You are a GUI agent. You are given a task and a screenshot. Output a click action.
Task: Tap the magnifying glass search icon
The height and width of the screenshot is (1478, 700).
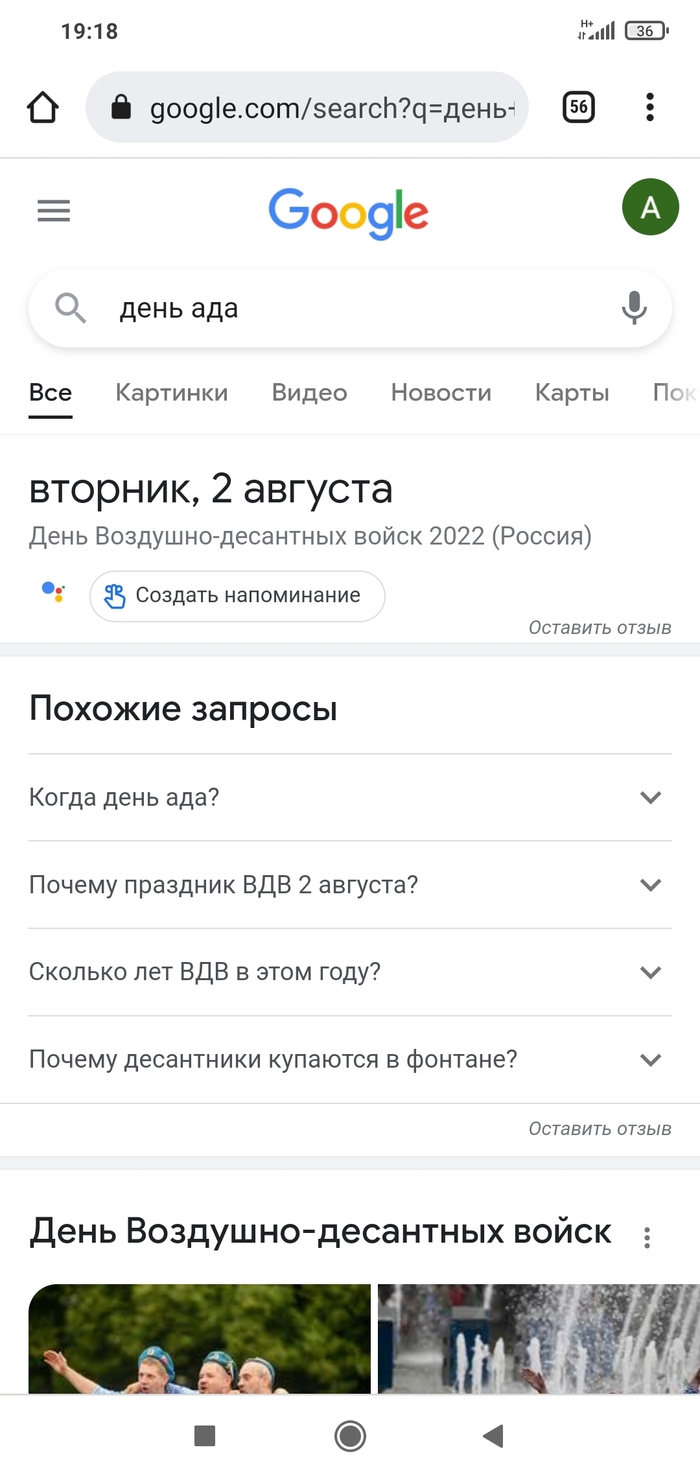click(x=70, y=308)
